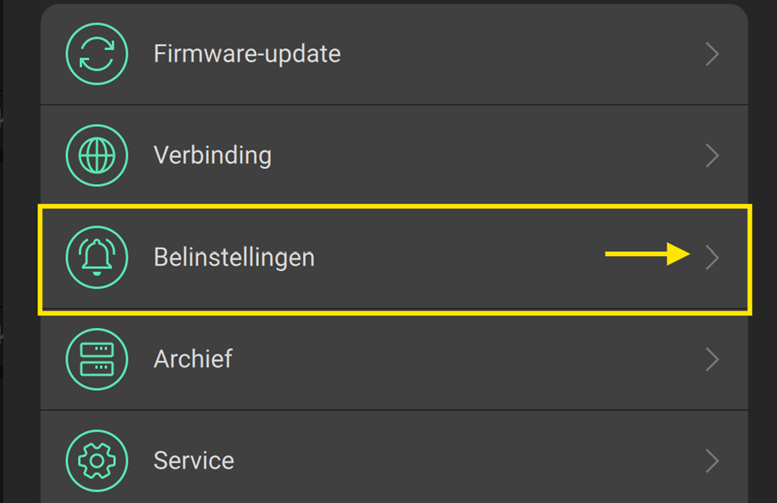The width and height of the screenshot is (777, 503).
Task: Expand Archief with its chevron arrow
Action: pyautogui.click(x=712, y=359)
